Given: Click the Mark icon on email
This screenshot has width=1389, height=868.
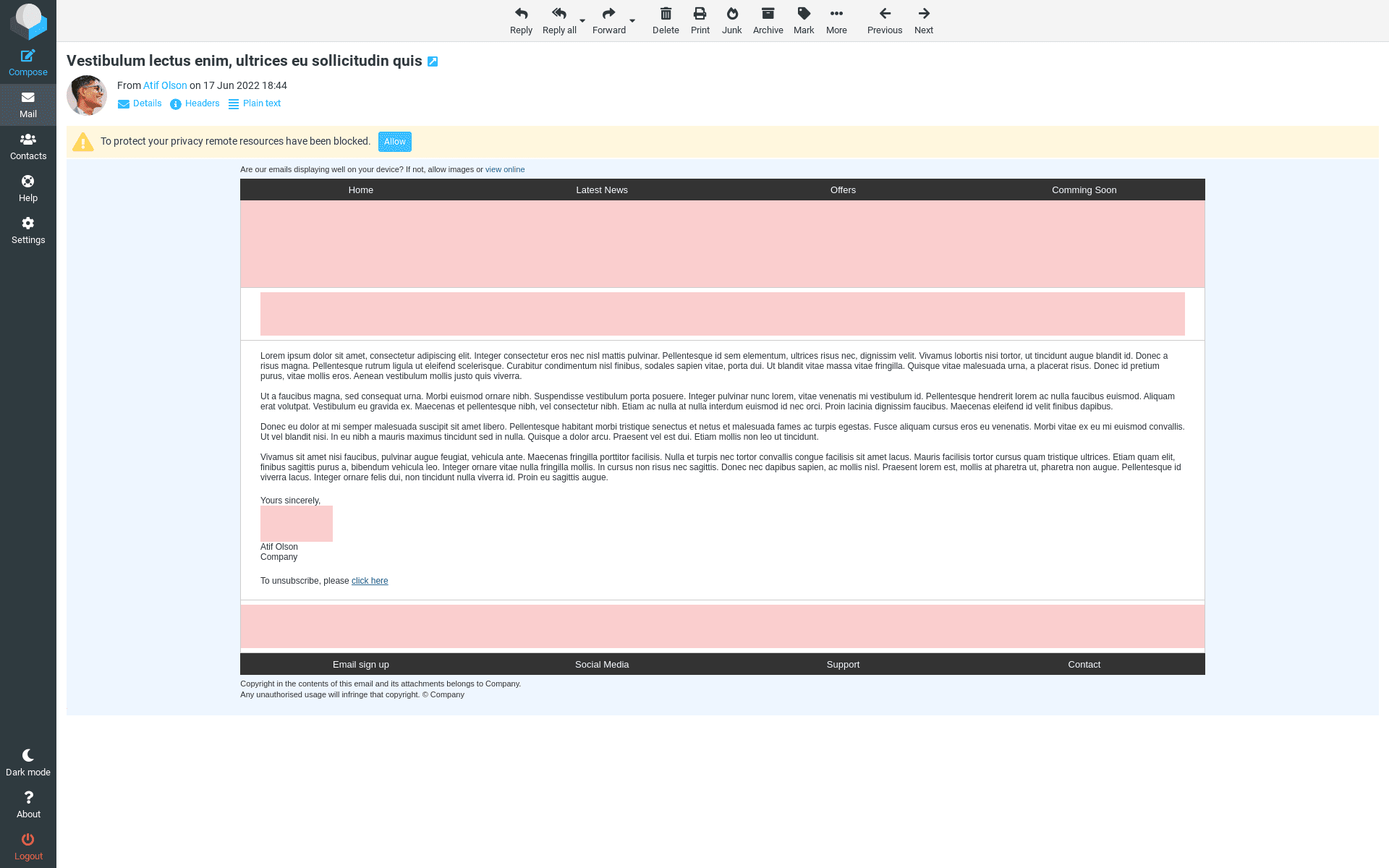Looking at the screenshot, I should click(803, 13).
